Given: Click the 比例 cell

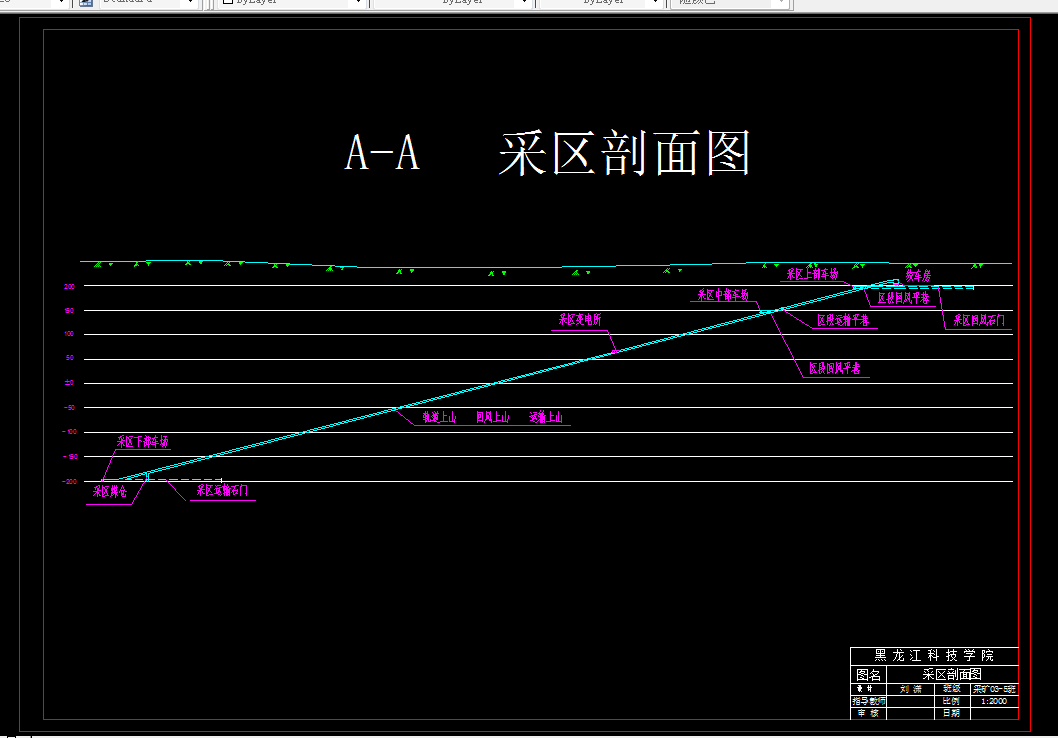Looking at the screenshot, I should point(951,702).
